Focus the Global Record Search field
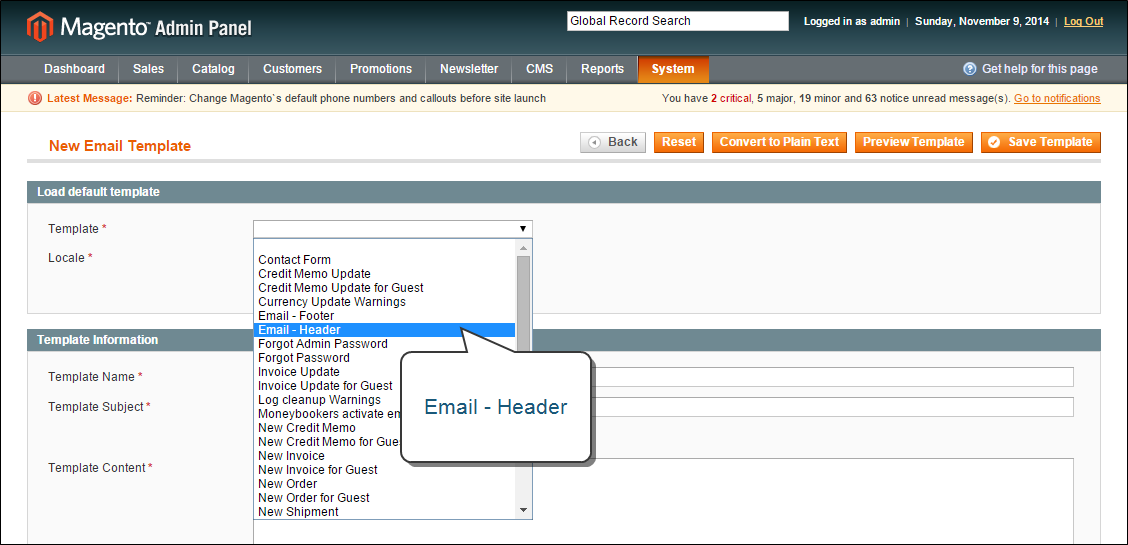The image size is (1128, 545). 678,21
